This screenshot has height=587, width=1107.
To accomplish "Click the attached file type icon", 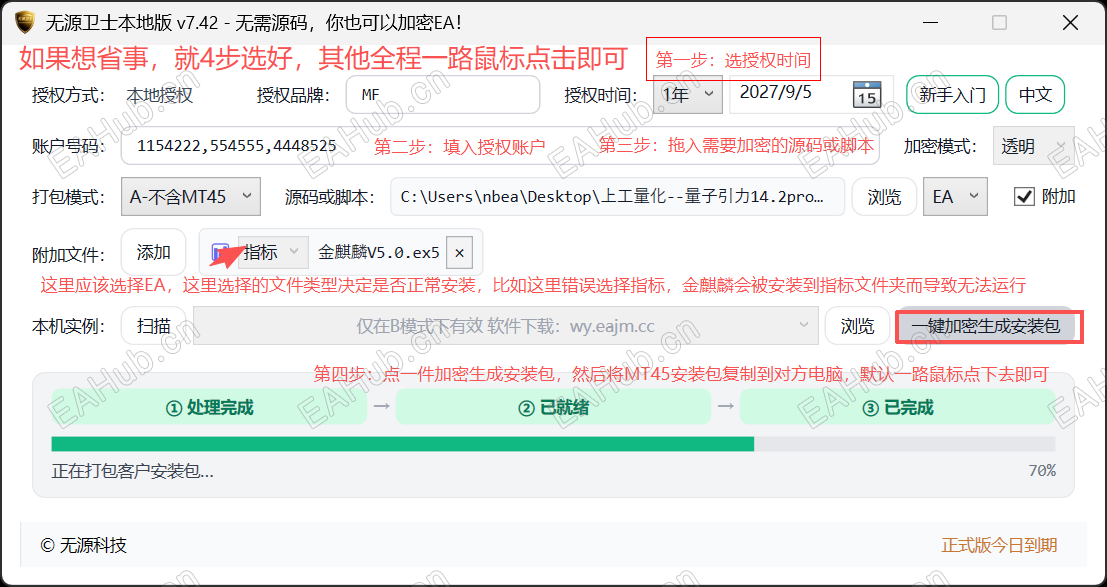I will point(220,253).
